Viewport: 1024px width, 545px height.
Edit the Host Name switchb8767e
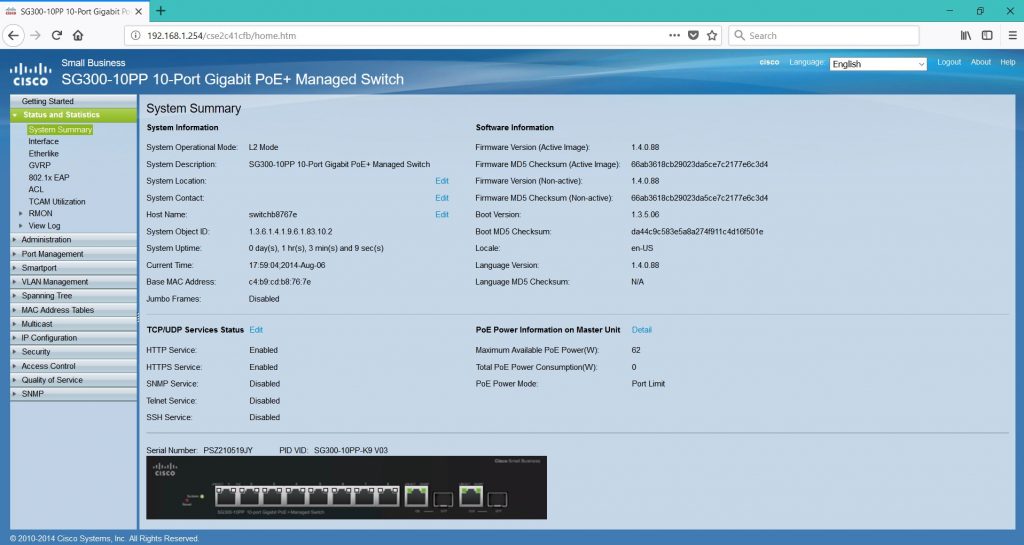pos(442,214)
